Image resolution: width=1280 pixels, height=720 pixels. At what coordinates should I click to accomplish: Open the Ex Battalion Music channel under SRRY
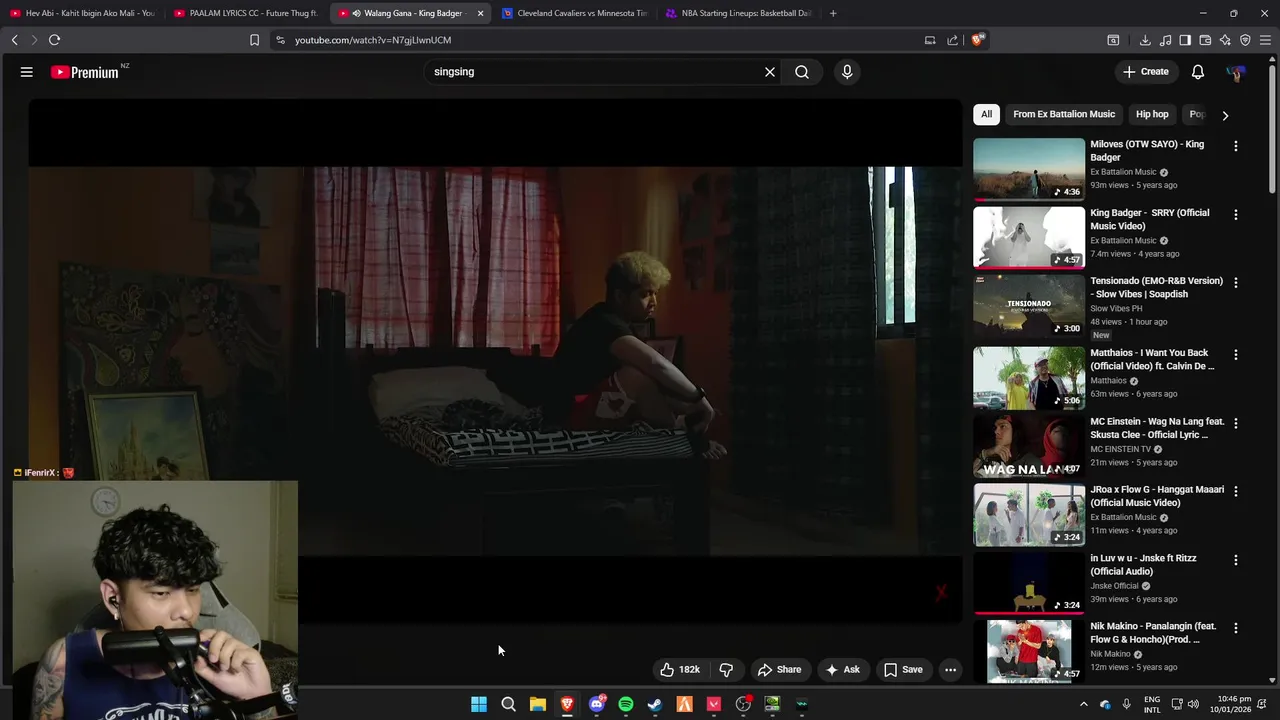point(1123,240)
